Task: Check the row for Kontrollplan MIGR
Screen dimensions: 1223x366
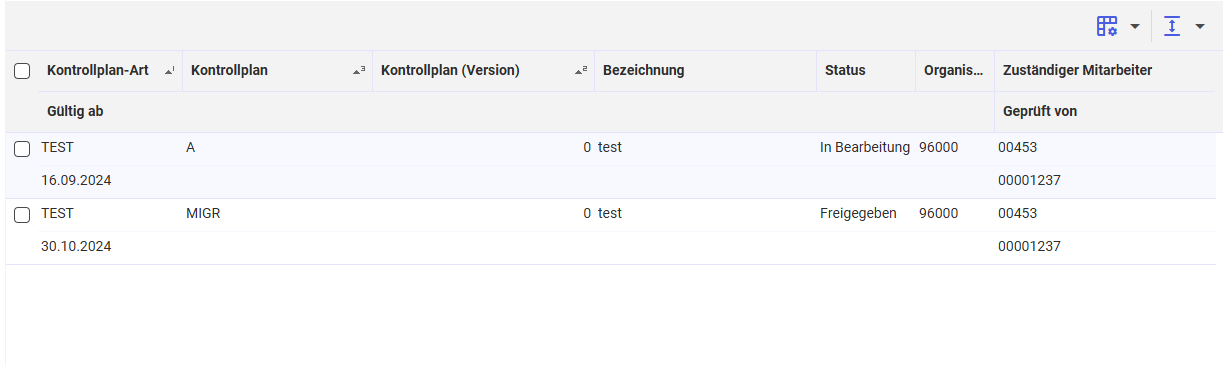Action: pyautogui.click(x=22, y=215)
